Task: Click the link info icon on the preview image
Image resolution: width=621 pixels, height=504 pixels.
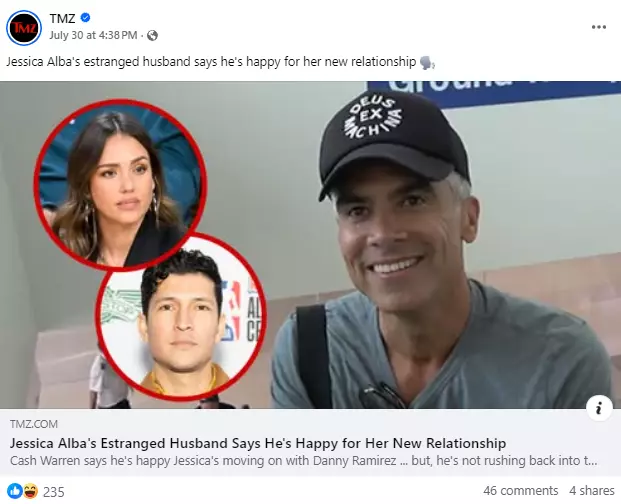Action: click(x=599, y=407)
